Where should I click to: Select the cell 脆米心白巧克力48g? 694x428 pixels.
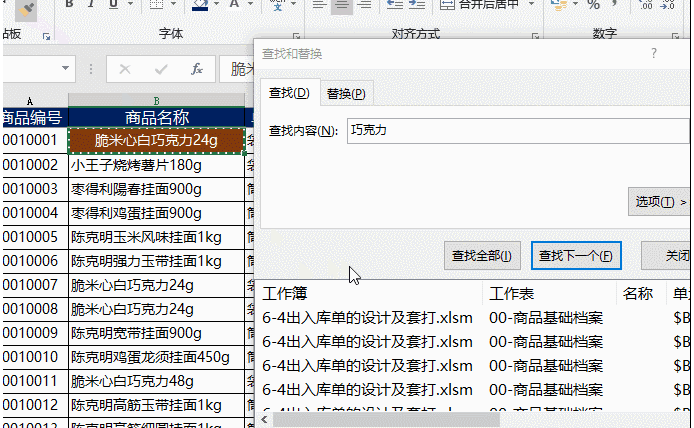pos(157,382)
